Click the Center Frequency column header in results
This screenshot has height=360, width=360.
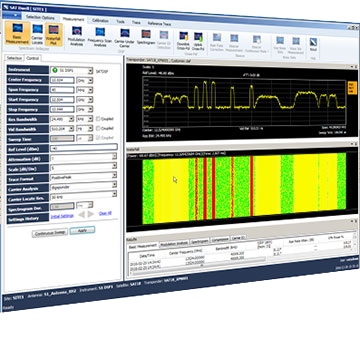185,251
